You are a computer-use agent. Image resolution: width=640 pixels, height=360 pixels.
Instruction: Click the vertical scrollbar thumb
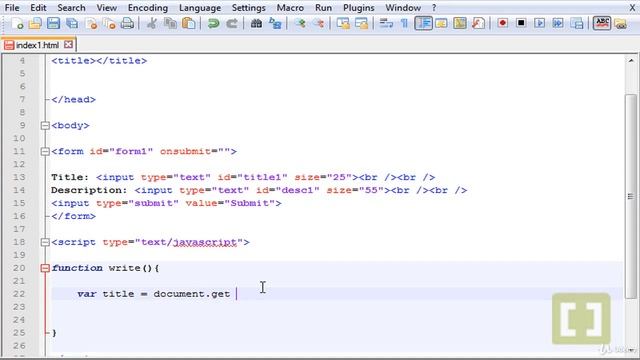coord(631,196)
